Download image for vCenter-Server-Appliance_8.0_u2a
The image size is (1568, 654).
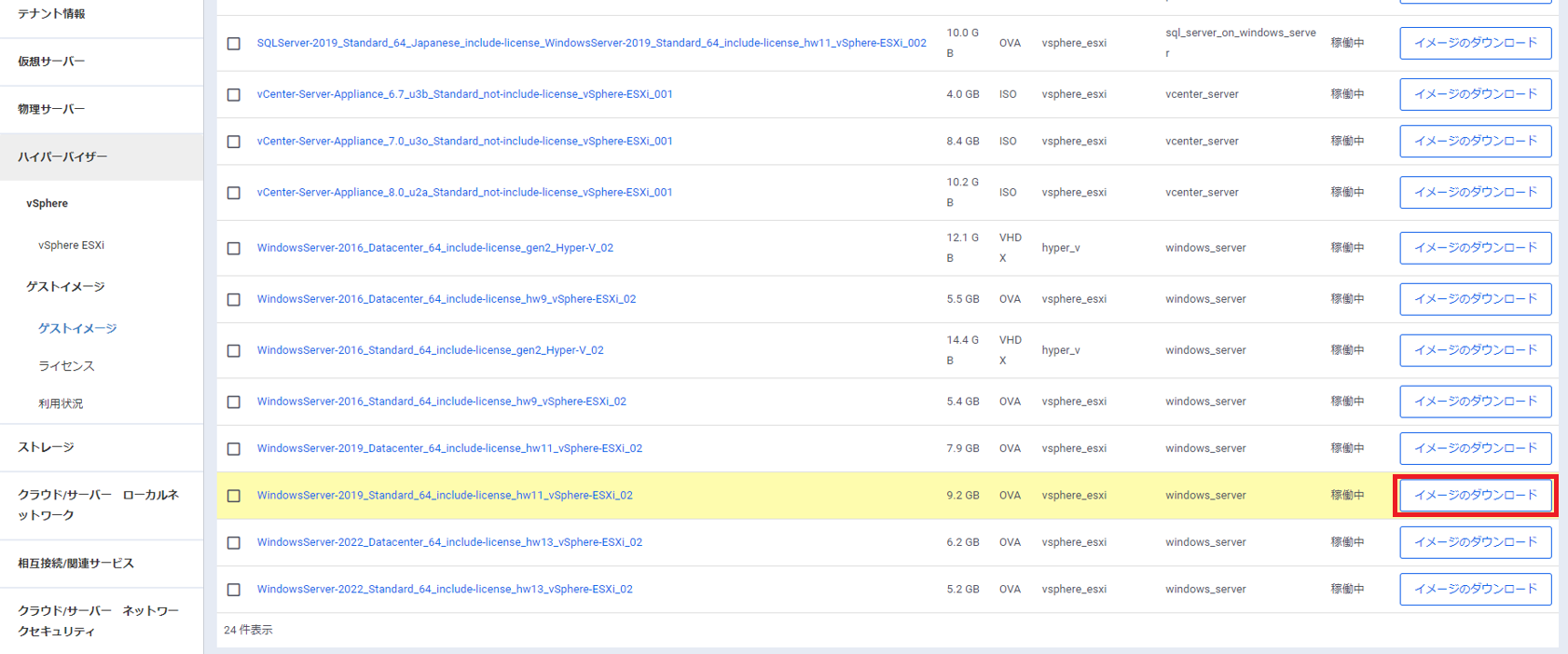pyautogui.click(x=1475, y=193)
